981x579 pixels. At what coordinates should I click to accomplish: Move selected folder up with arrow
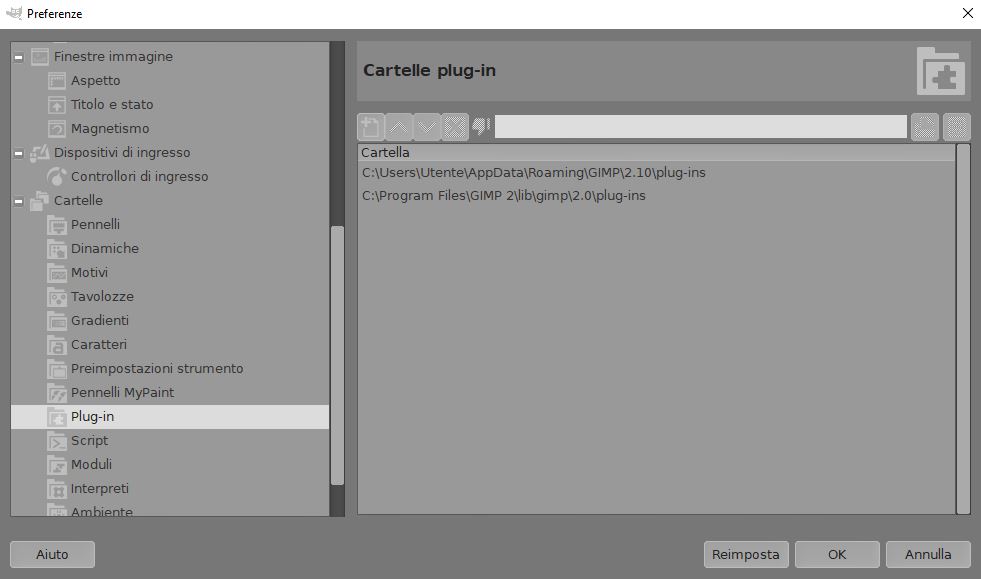click(x=399, y=127)
